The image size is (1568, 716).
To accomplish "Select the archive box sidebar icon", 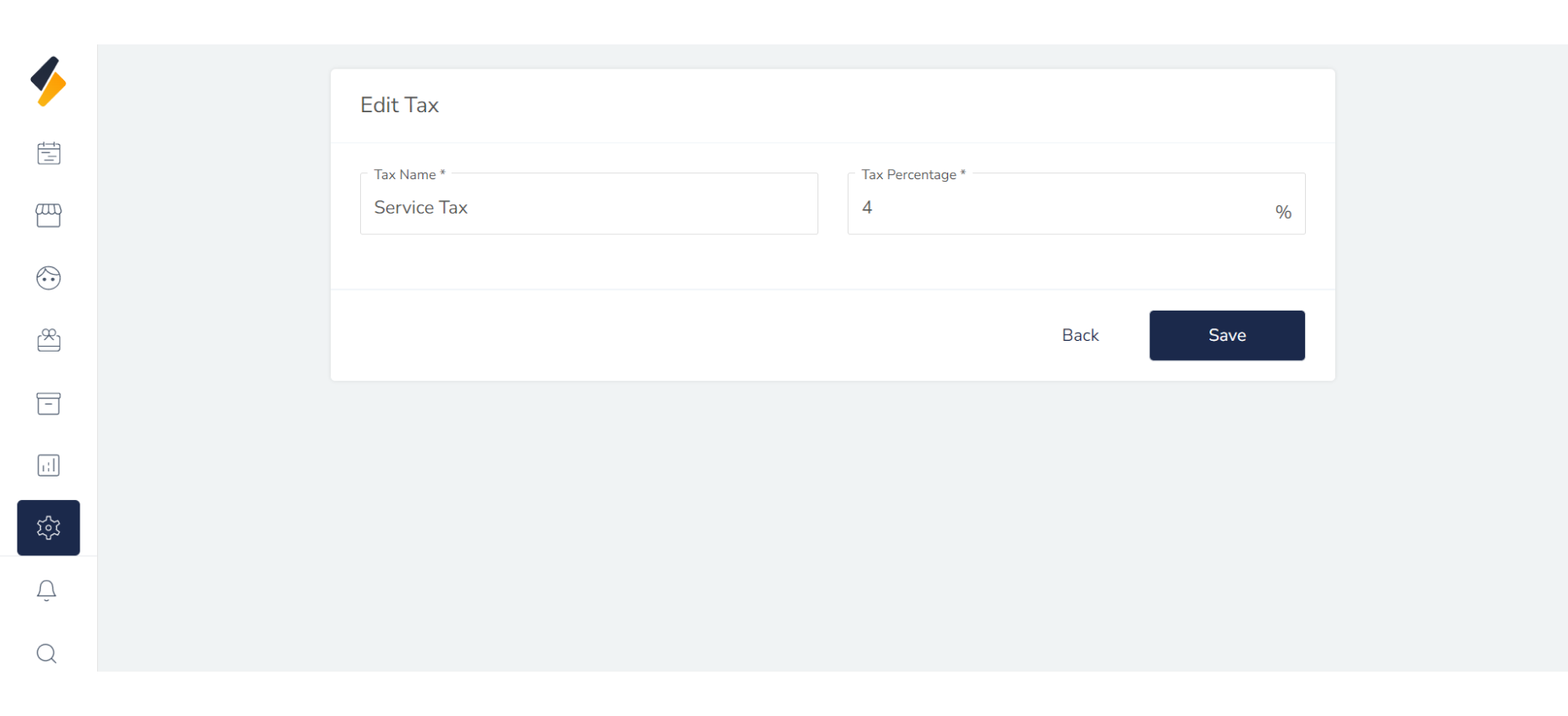I will tap(49, 403).
